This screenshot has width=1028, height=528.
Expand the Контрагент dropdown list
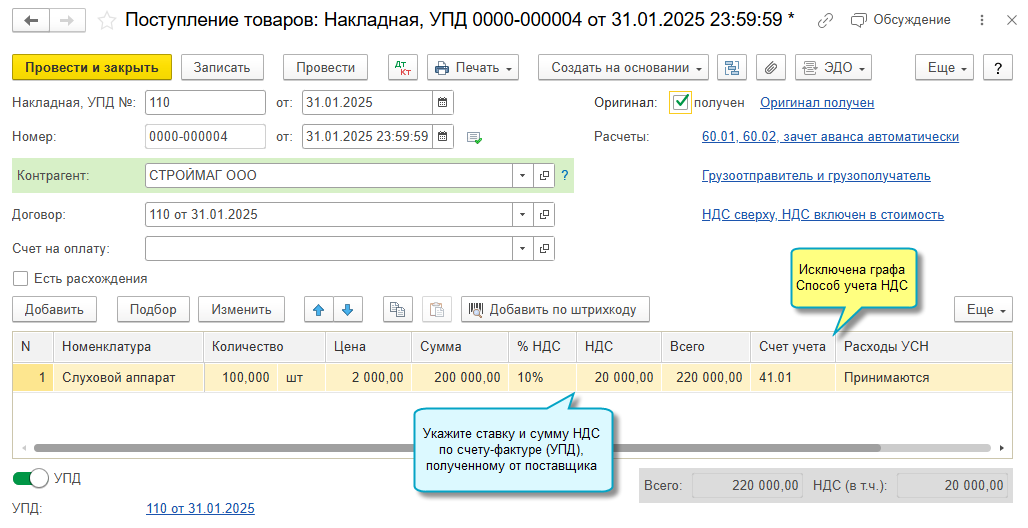(522, 176)
